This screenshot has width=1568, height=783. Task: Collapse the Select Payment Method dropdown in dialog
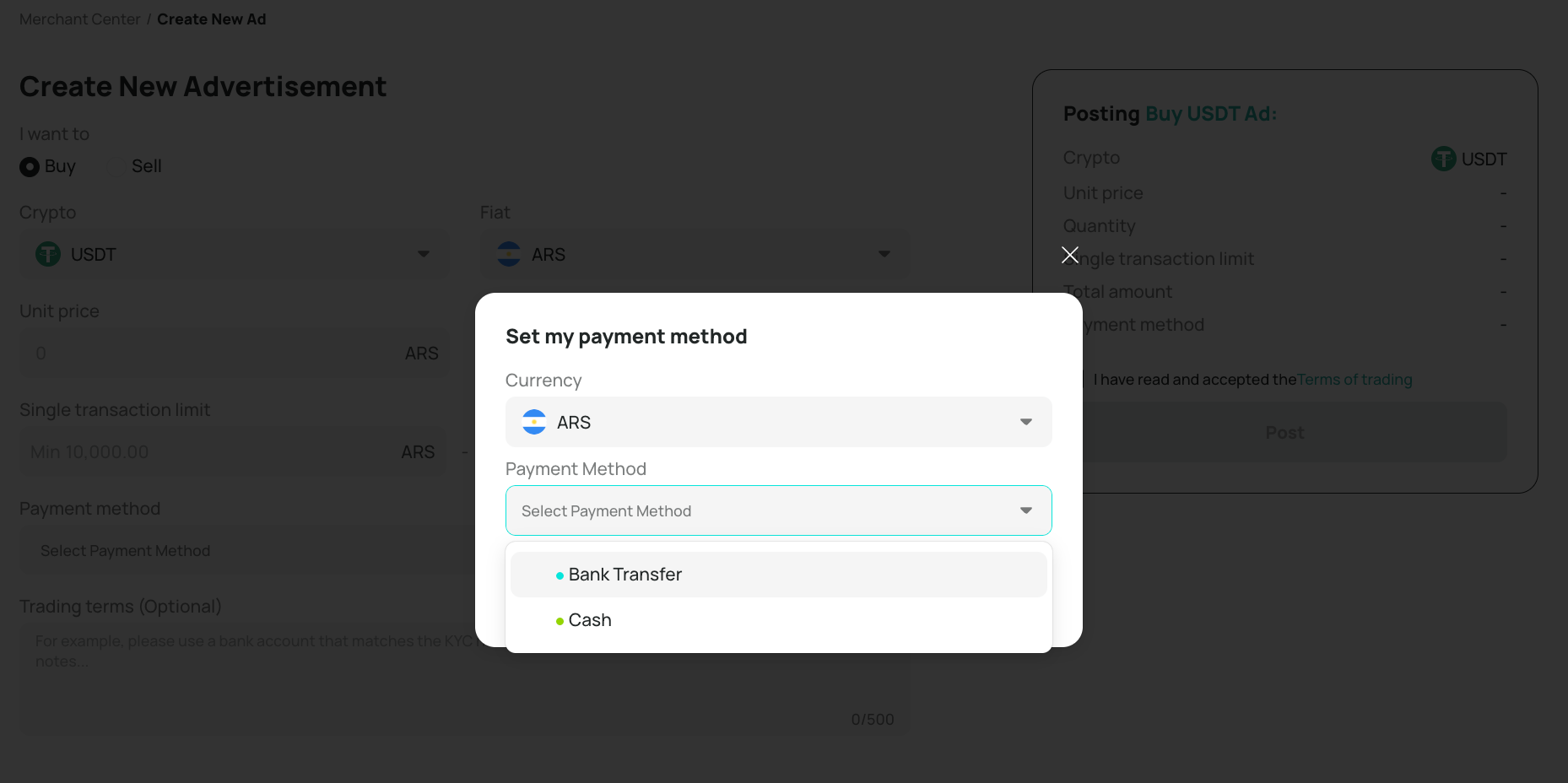click(1026, 510)
